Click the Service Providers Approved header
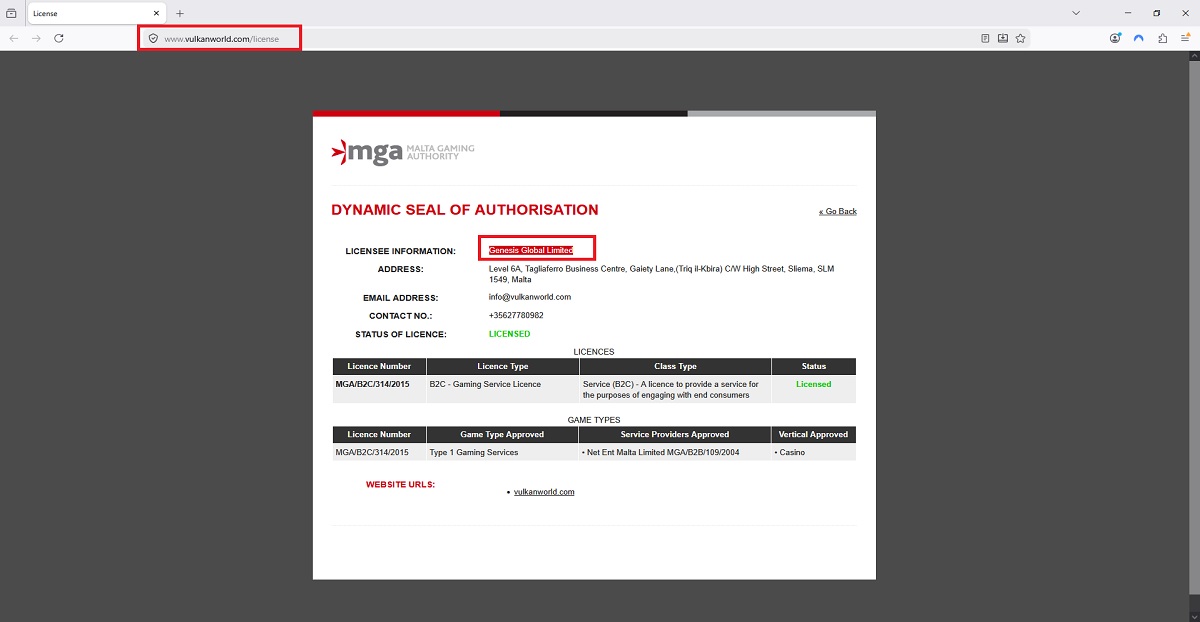The width and height of the screenshot is (1200, 622). [675, 434]
